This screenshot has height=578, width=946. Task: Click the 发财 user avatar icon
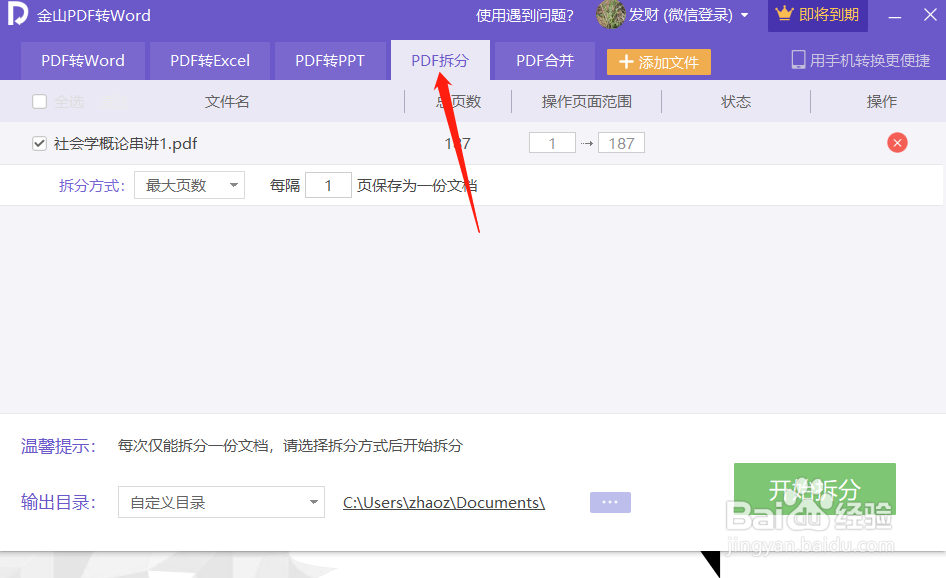[x=611, y=15]
